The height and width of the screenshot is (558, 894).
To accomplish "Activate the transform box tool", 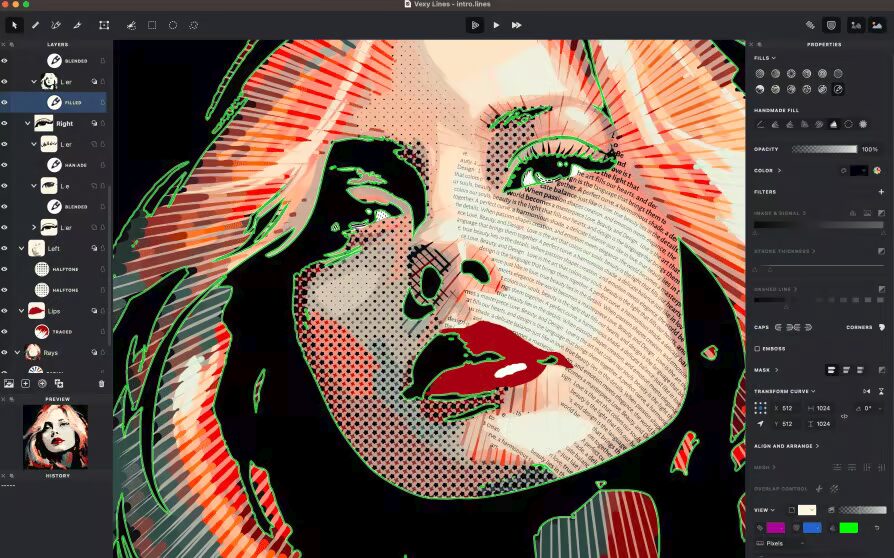I will [x=104, y=25].
